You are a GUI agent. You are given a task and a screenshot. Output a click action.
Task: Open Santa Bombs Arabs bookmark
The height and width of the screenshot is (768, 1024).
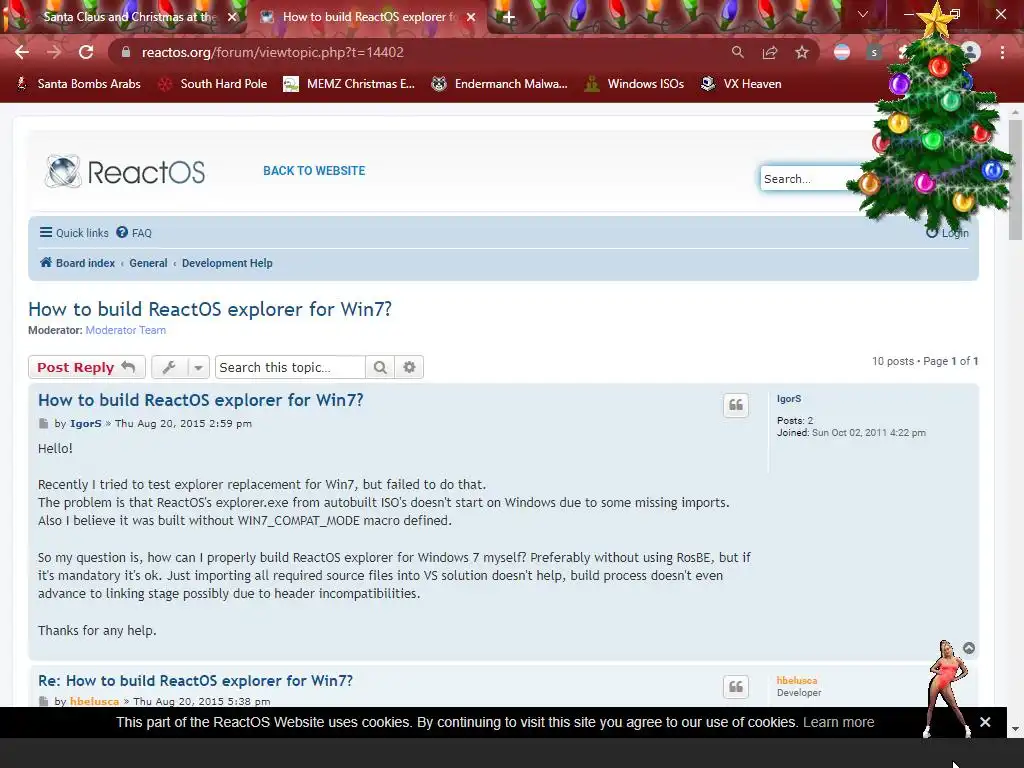pyautogui.click(x=78, y=84)
